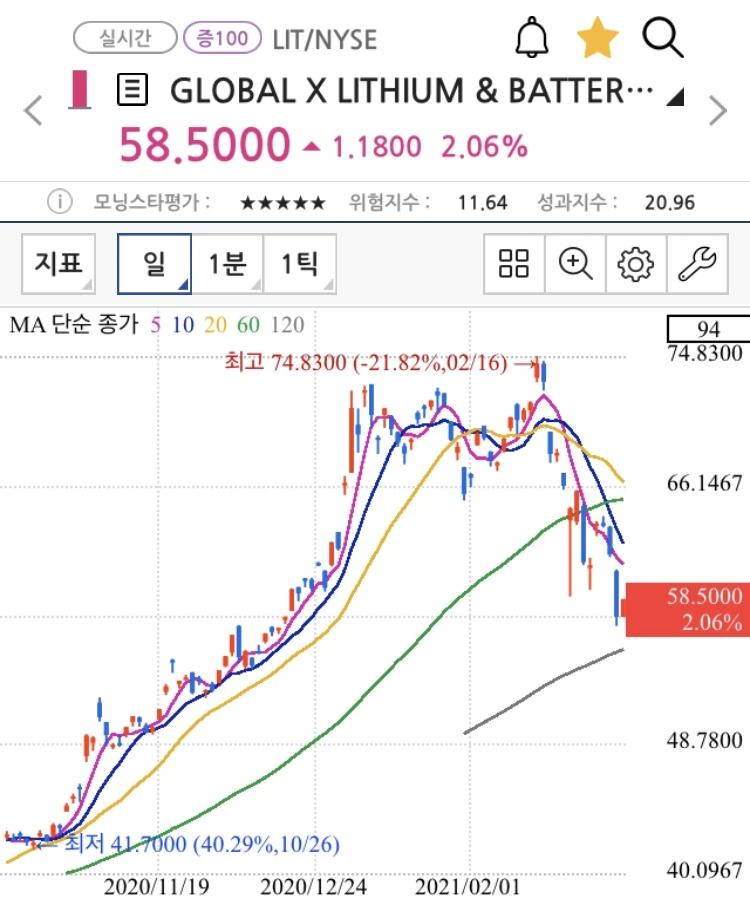This screenshot has height=901, width=750.
Task: Open stock search magnifier
Action: 663,37
